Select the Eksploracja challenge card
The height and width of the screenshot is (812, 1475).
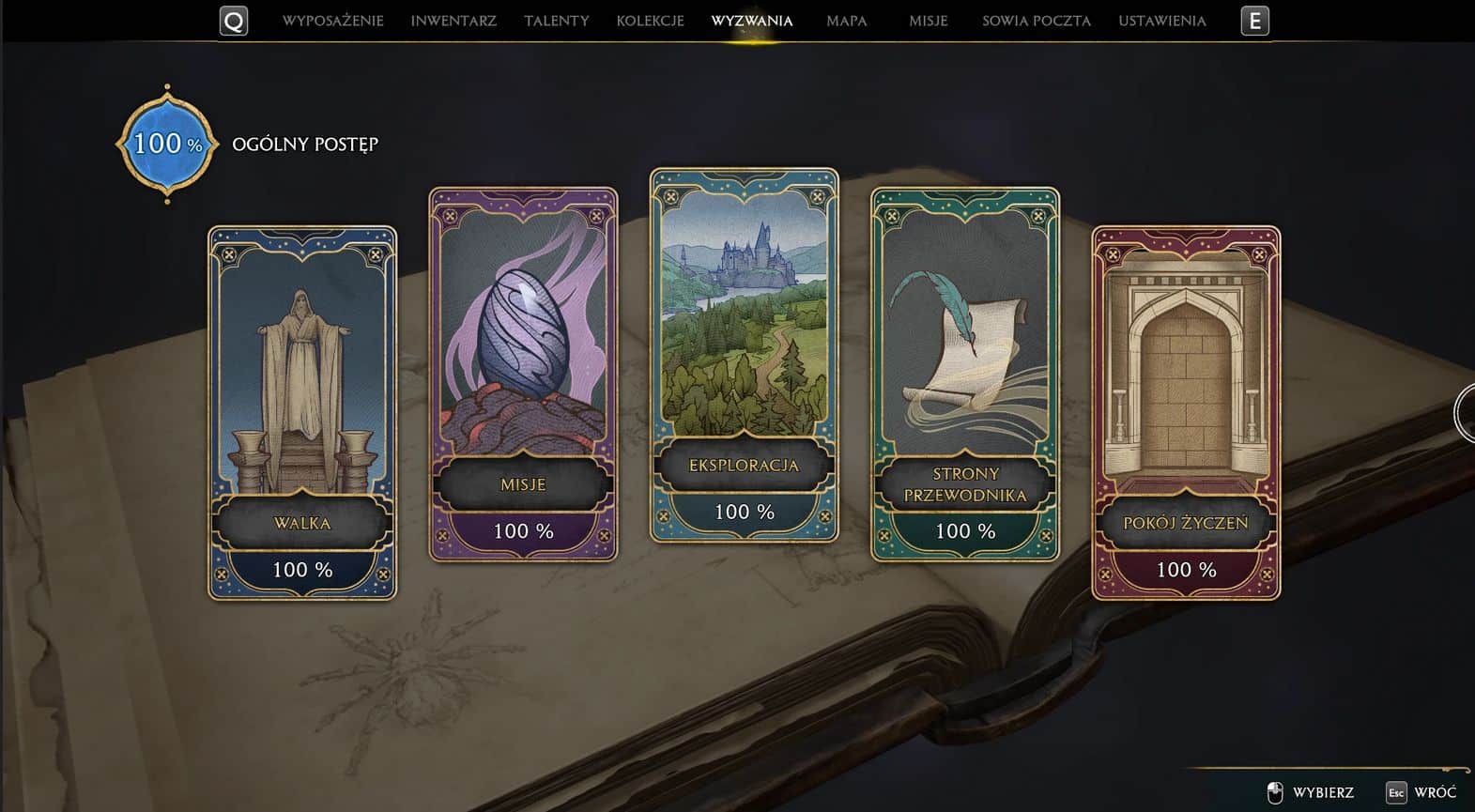(744, 355)
